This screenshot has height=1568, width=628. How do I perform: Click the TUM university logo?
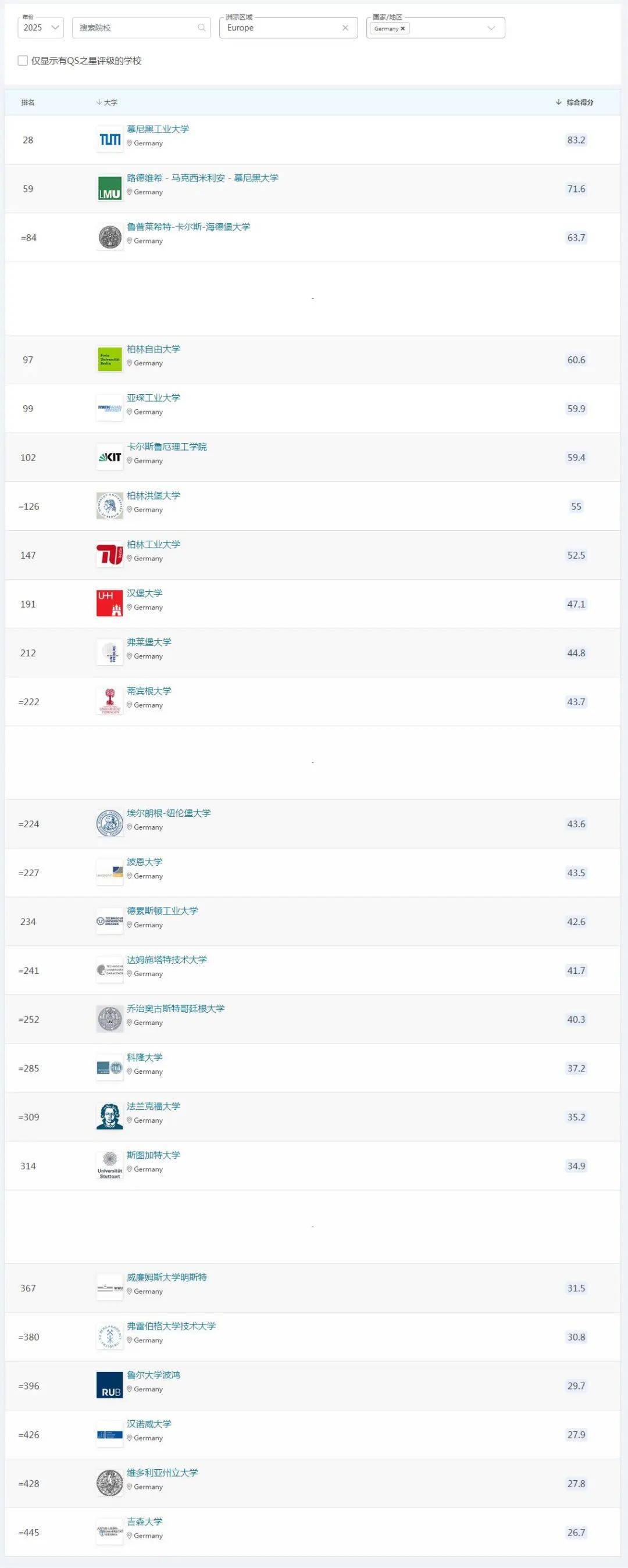(x=109, y=140)
